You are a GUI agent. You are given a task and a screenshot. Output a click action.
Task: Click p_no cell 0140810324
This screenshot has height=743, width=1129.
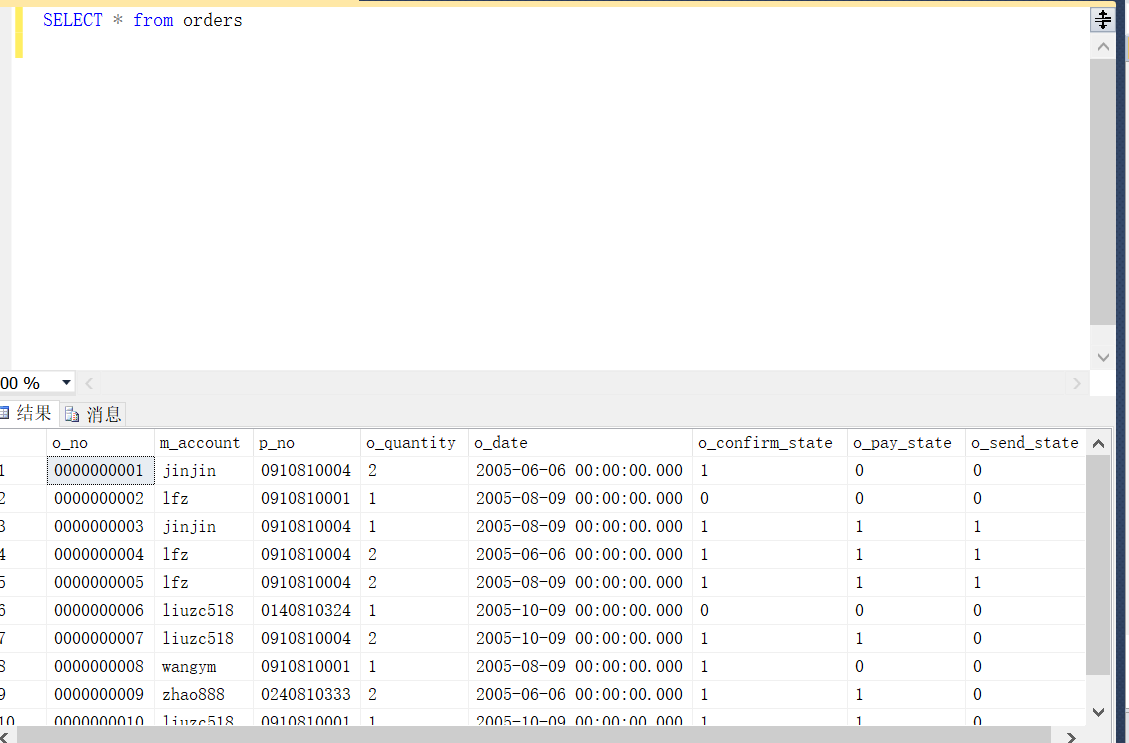point(307,610)
